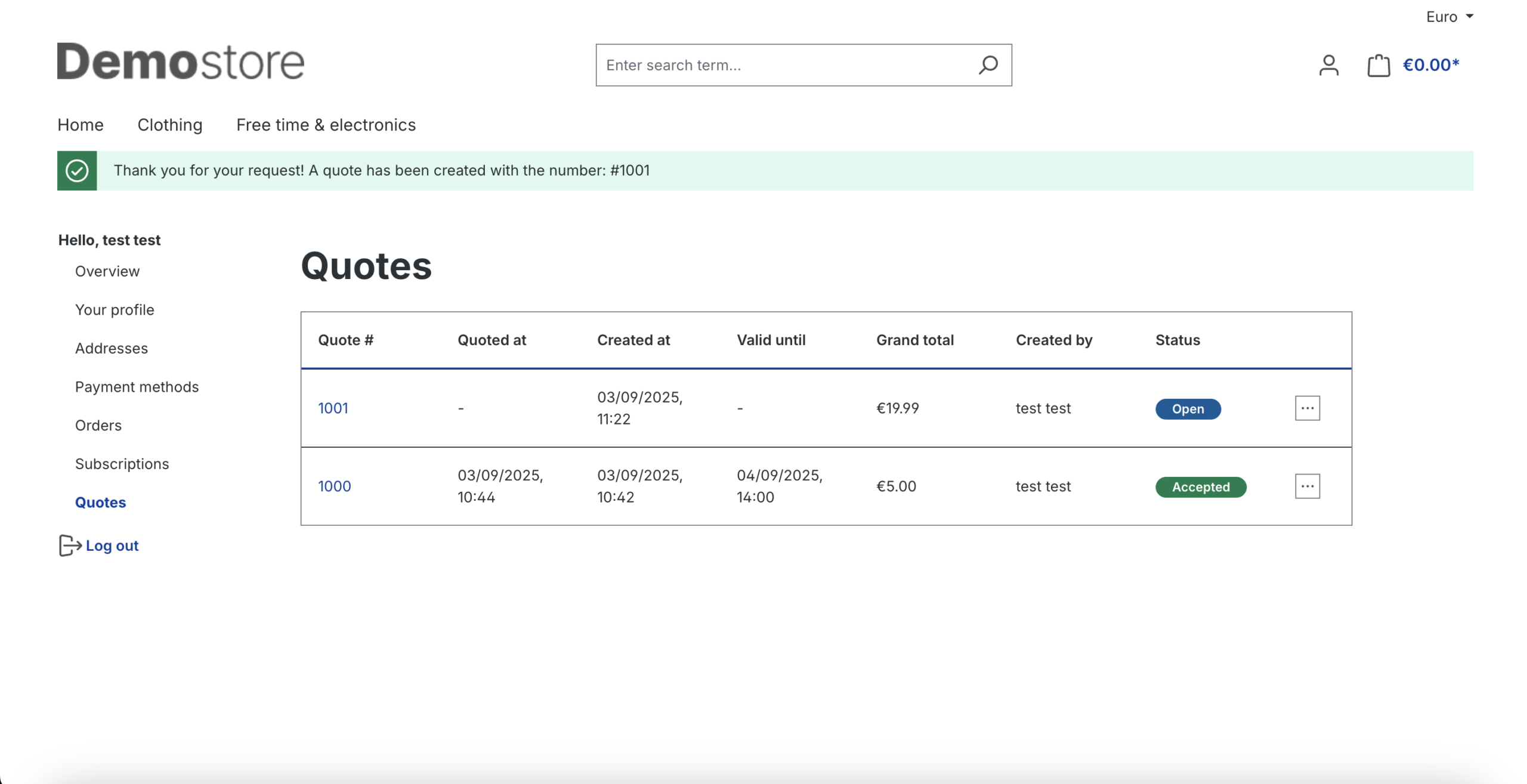Click the log out arrow icon

click(x=70, y=545)
